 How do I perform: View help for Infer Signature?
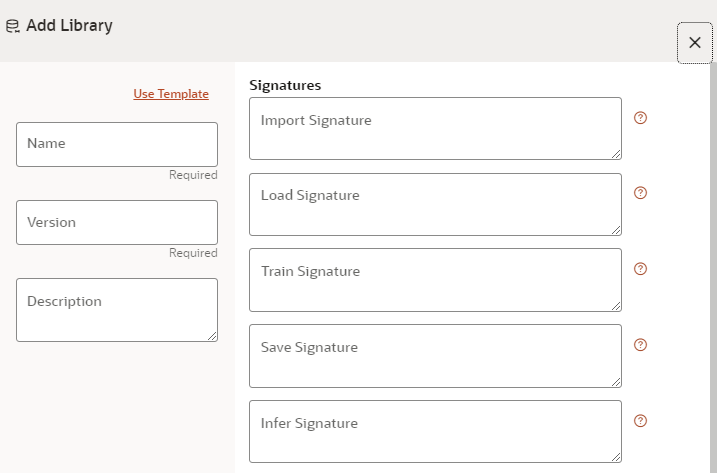click(x=640, y=421)
